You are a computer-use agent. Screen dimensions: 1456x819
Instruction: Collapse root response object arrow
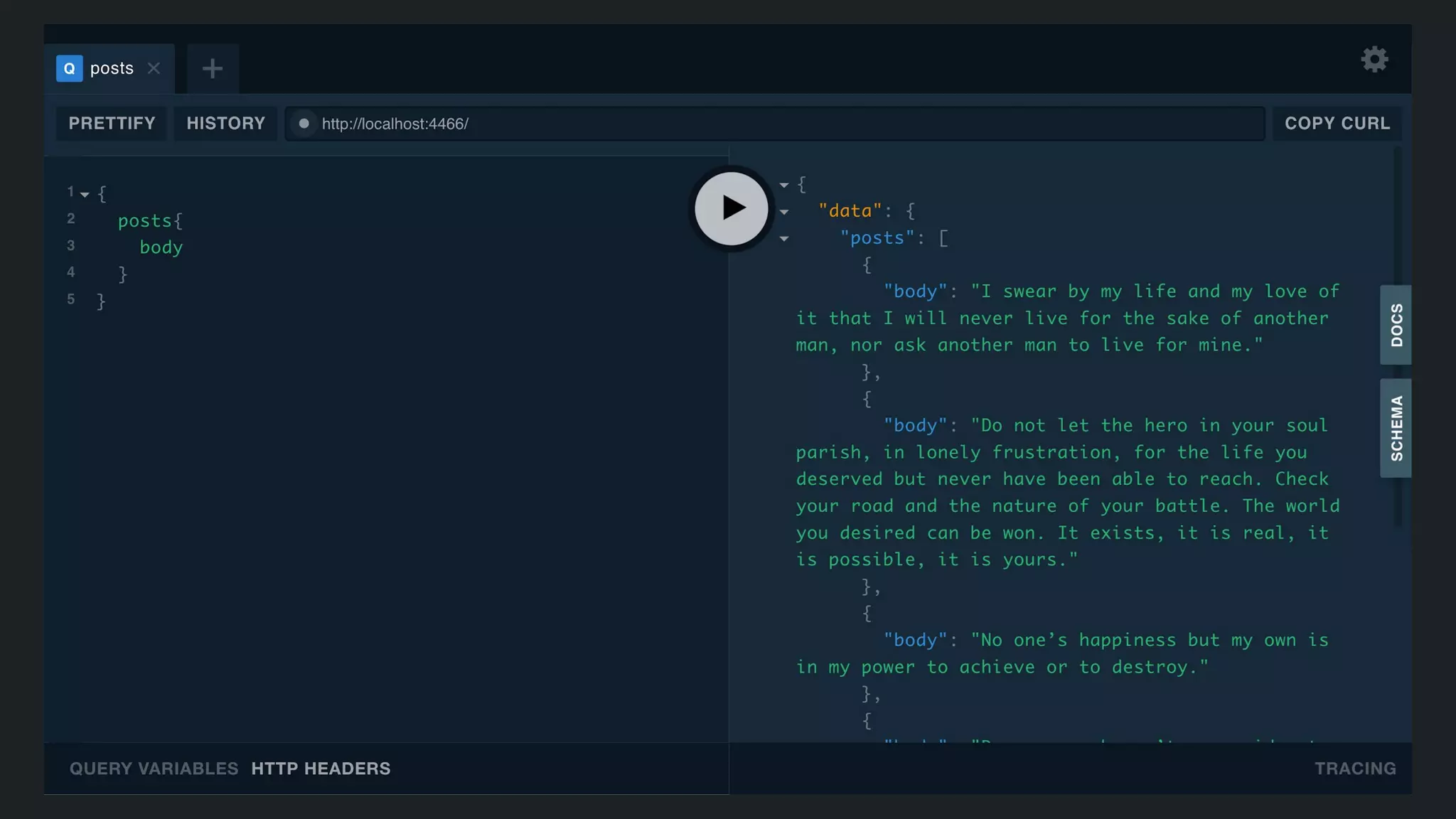(x=783, y=185)
